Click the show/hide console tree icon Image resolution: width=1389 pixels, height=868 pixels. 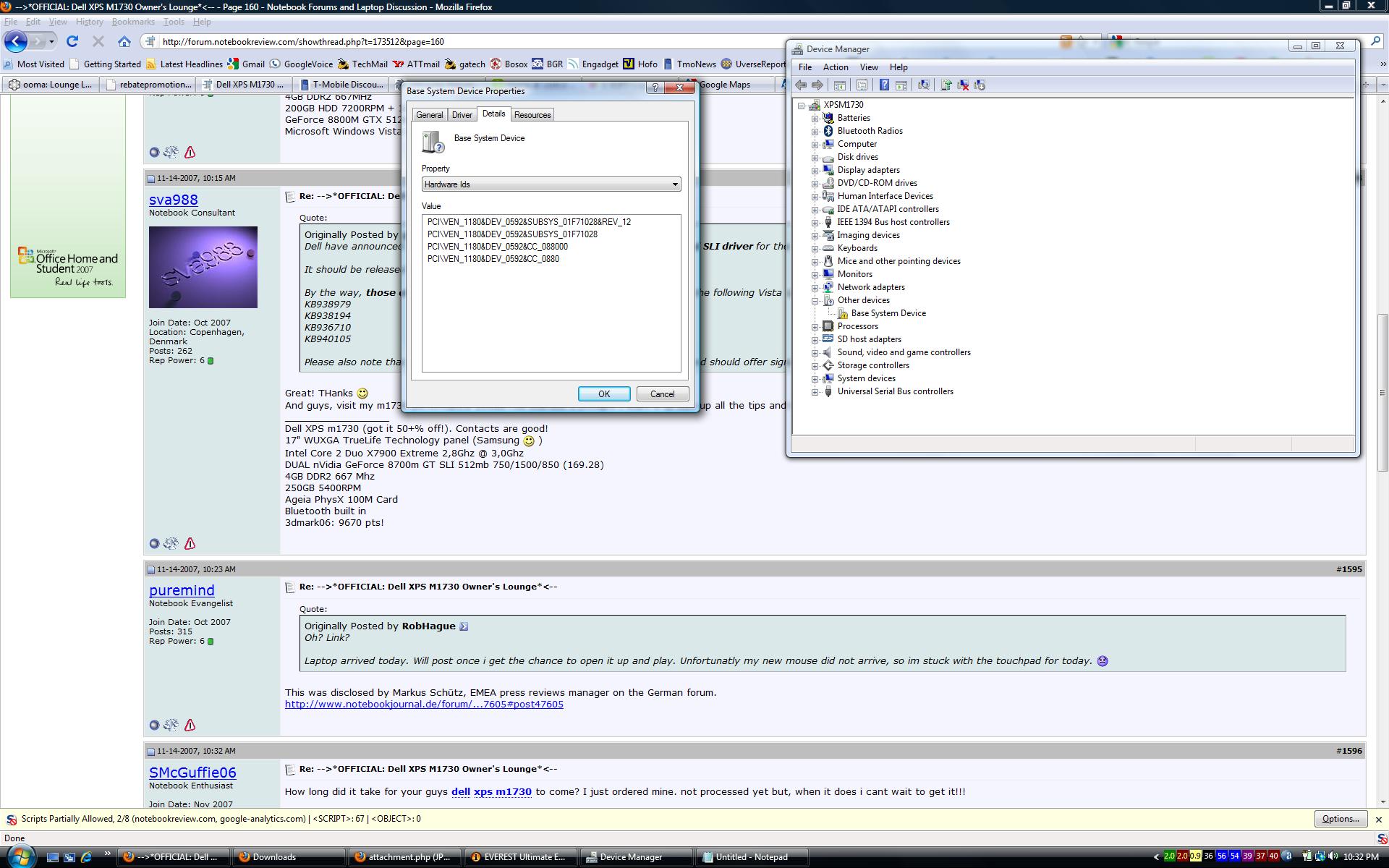(x=840, y=85)
